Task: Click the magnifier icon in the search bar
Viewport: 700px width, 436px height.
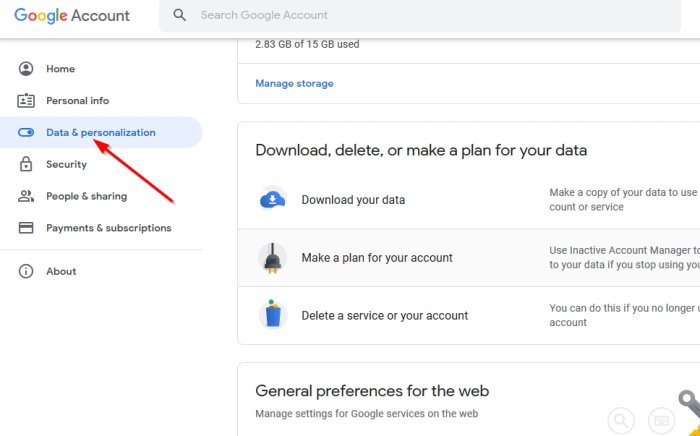Action: [x=179, y=15]
